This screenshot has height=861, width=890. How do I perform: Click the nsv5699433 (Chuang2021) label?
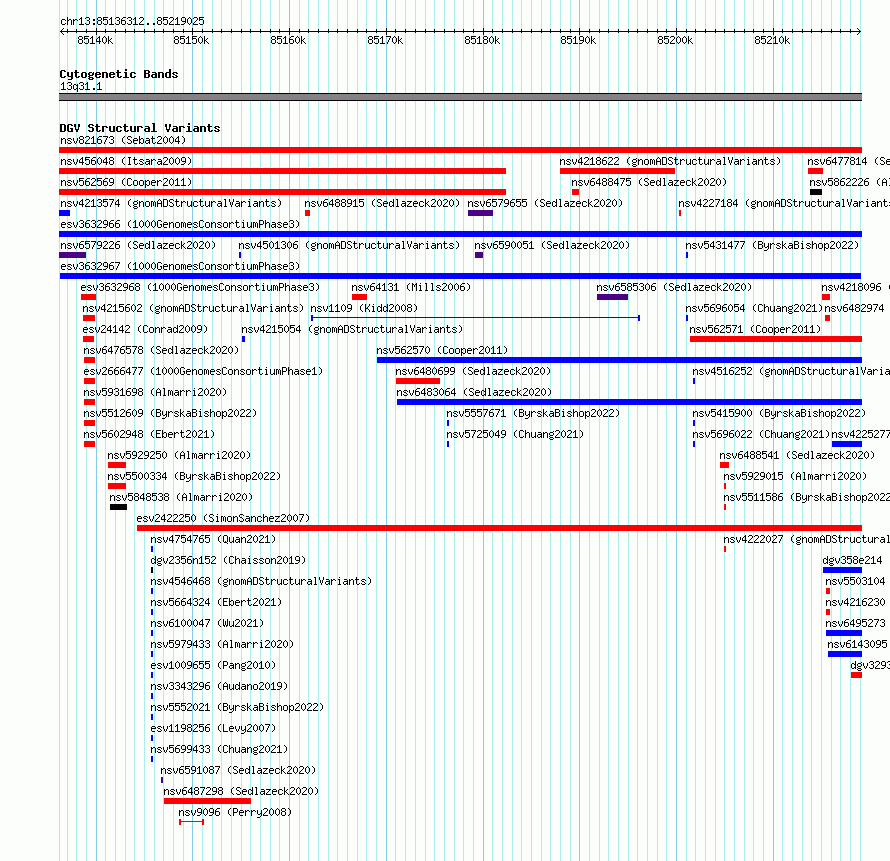click(x=219, y=749)
